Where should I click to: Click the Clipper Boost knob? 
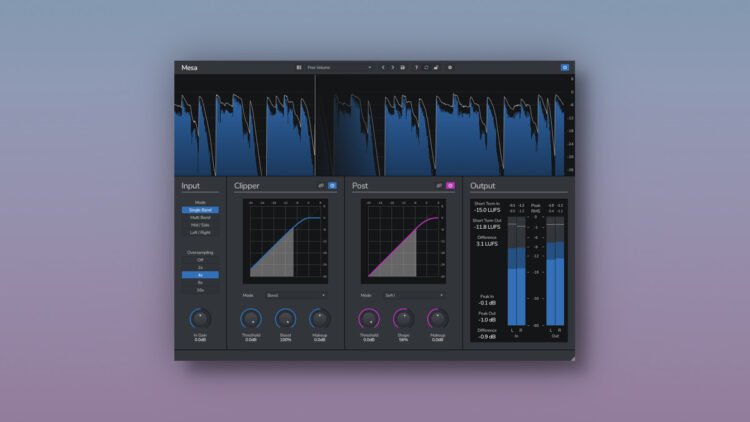(286, 319)
